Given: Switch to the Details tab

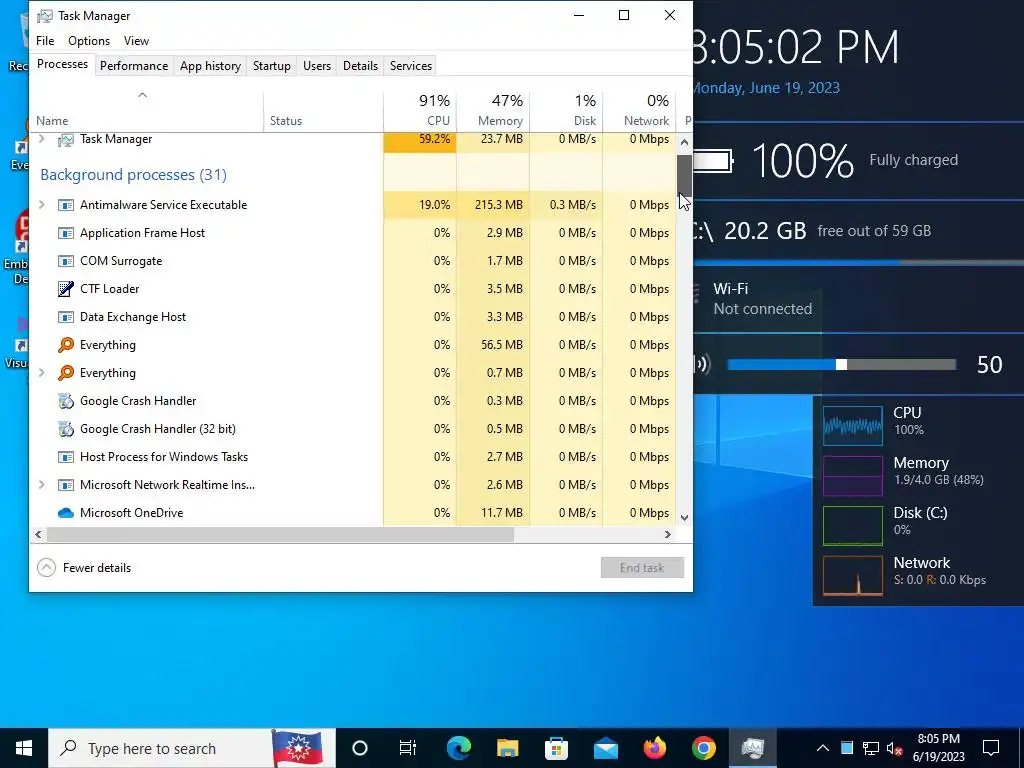Looking at the screenshot, I should 360,66.
